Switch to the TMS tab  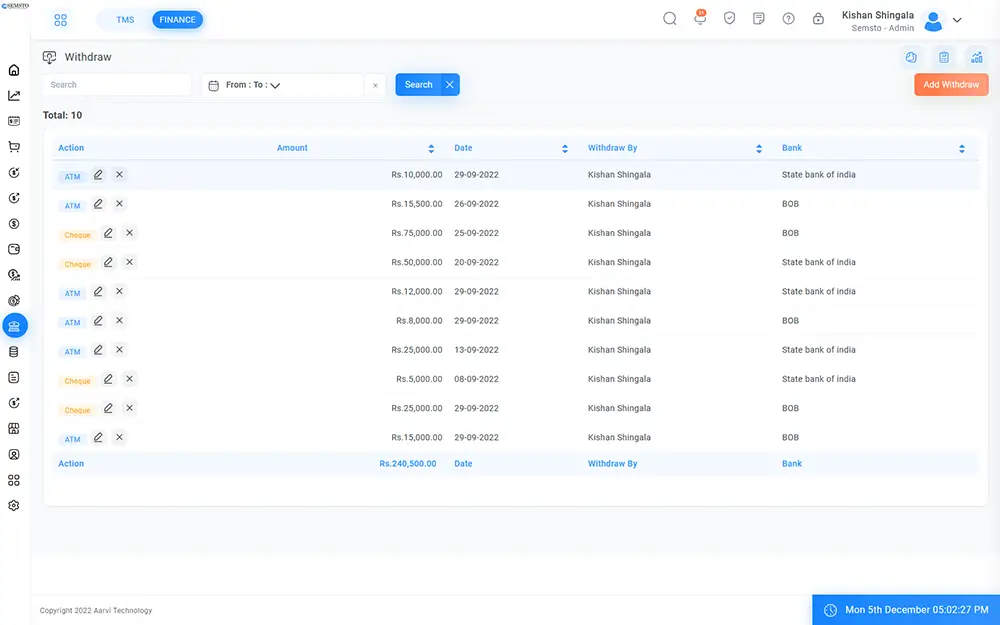(x=125, y=20)
